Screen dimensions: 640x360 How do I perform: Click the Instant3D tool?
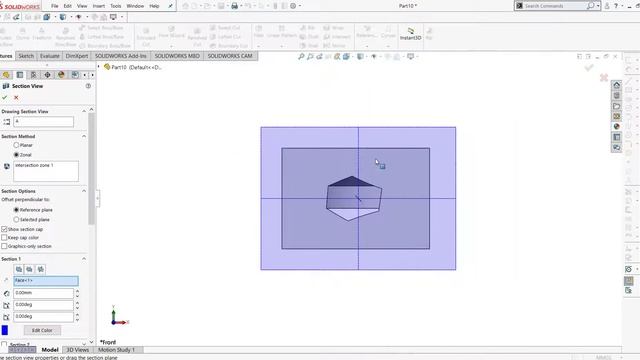tap(411, 34)
